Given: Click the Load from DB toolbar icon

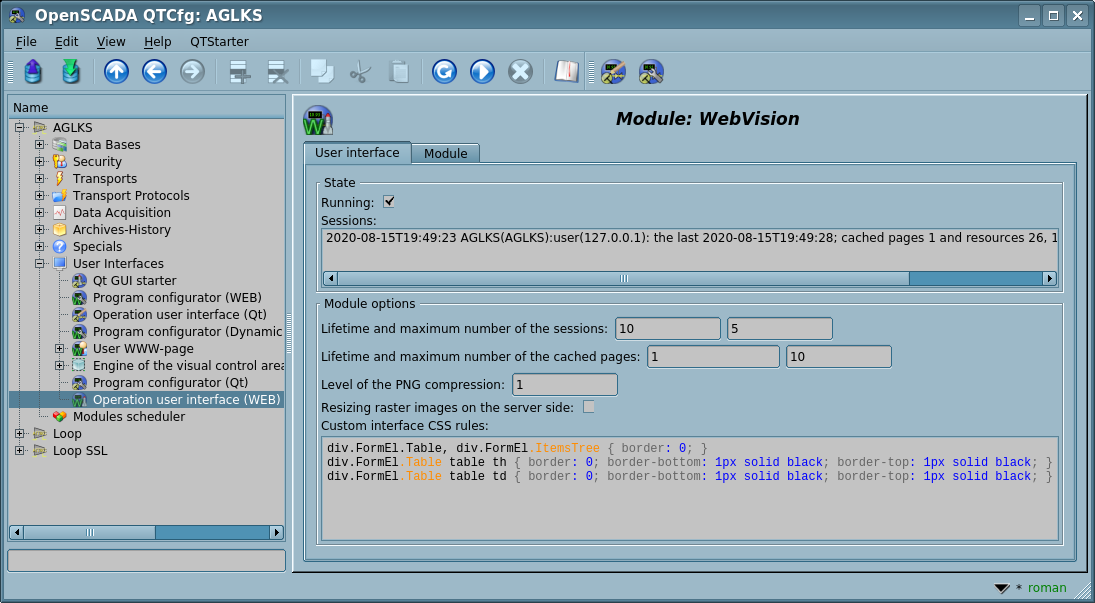Looking at the screenshot, I should coord(33,71).
